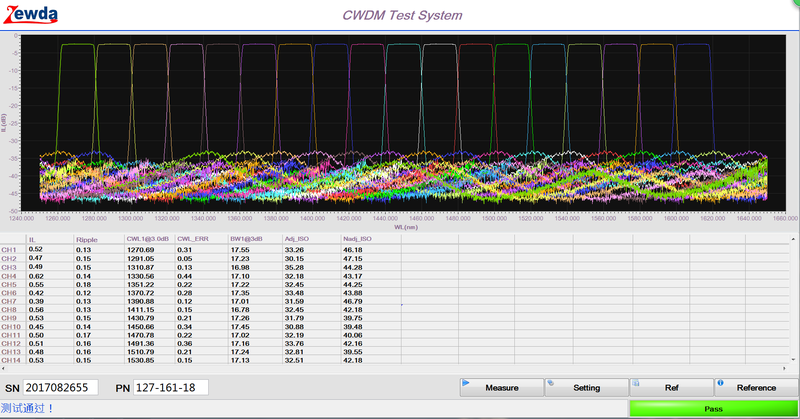Select the CH13 row label

point(11,352)
